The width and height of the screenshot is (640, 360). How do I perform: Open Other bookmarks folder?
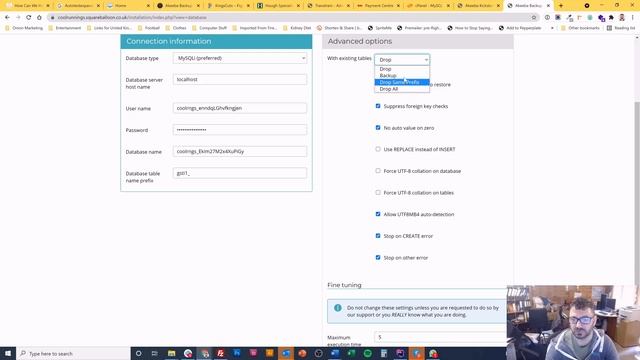point(580,28)
